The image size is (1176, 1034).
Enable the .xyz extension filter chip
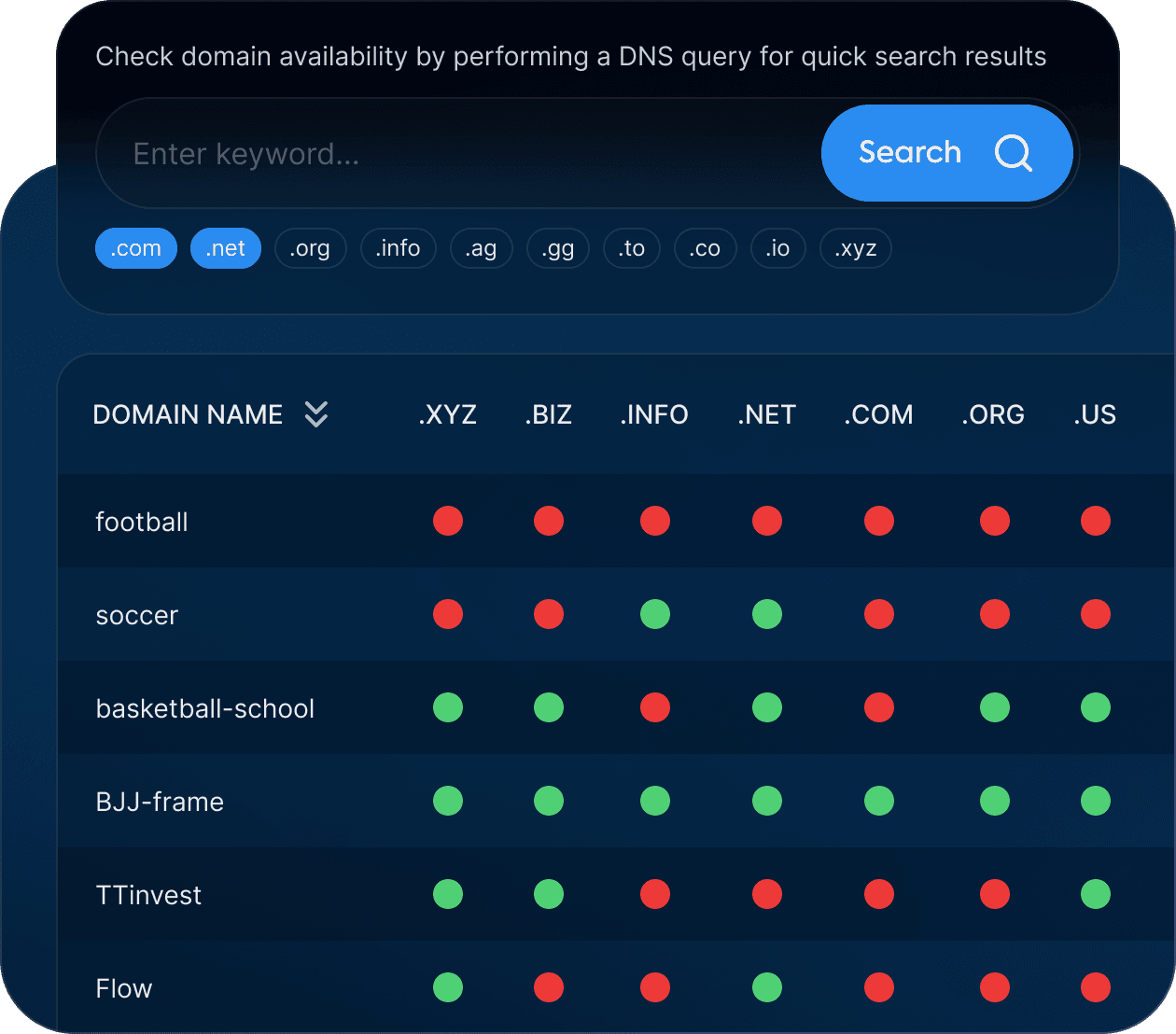coord(856,248)
